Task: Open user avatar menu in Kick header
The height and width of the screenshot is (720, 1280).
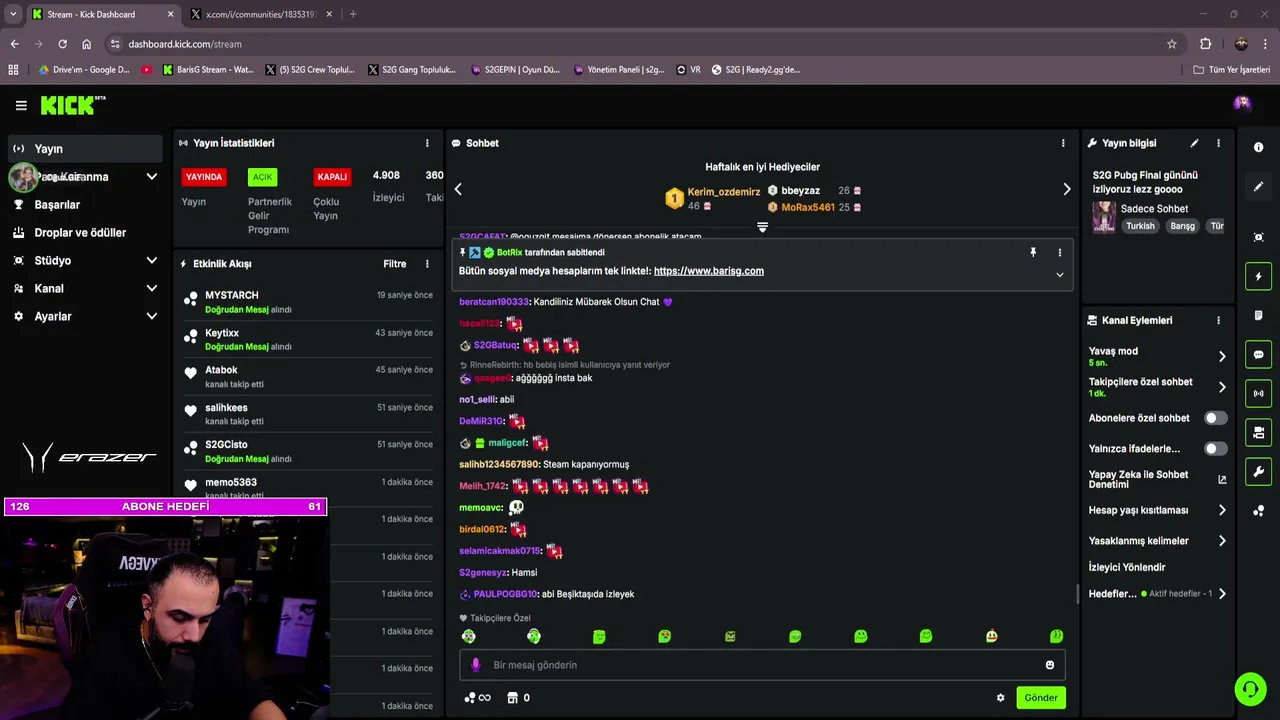Action: (x=1242, y=103)
